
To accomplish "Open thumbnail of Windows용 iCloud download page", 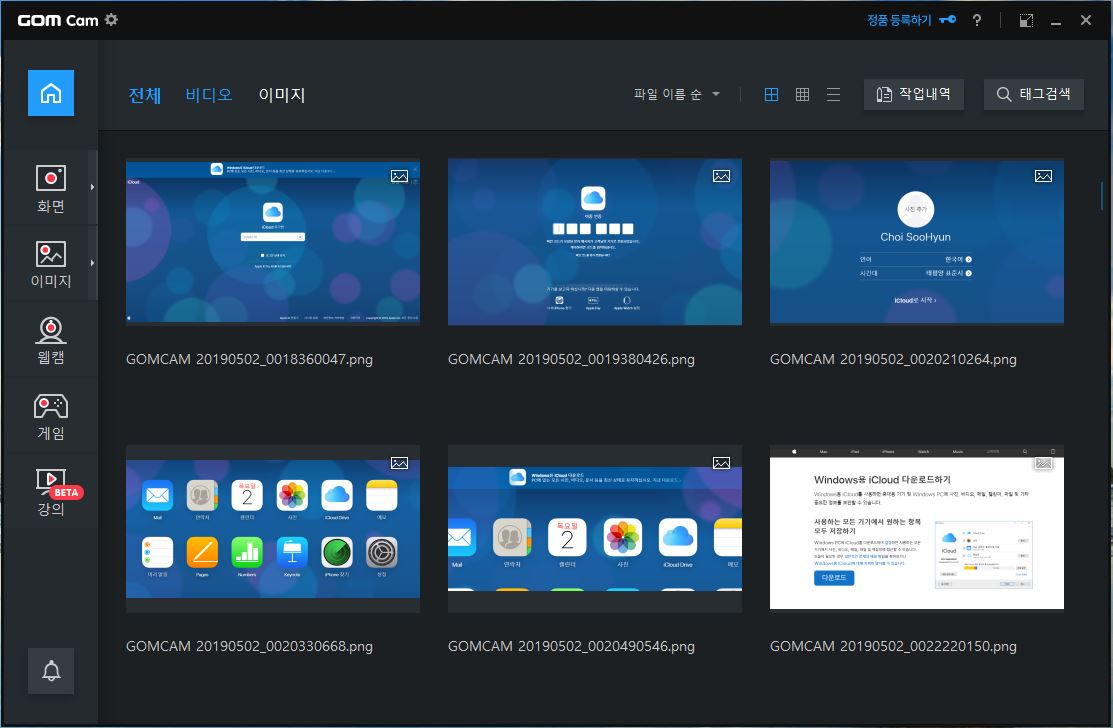I will [916, 527].
